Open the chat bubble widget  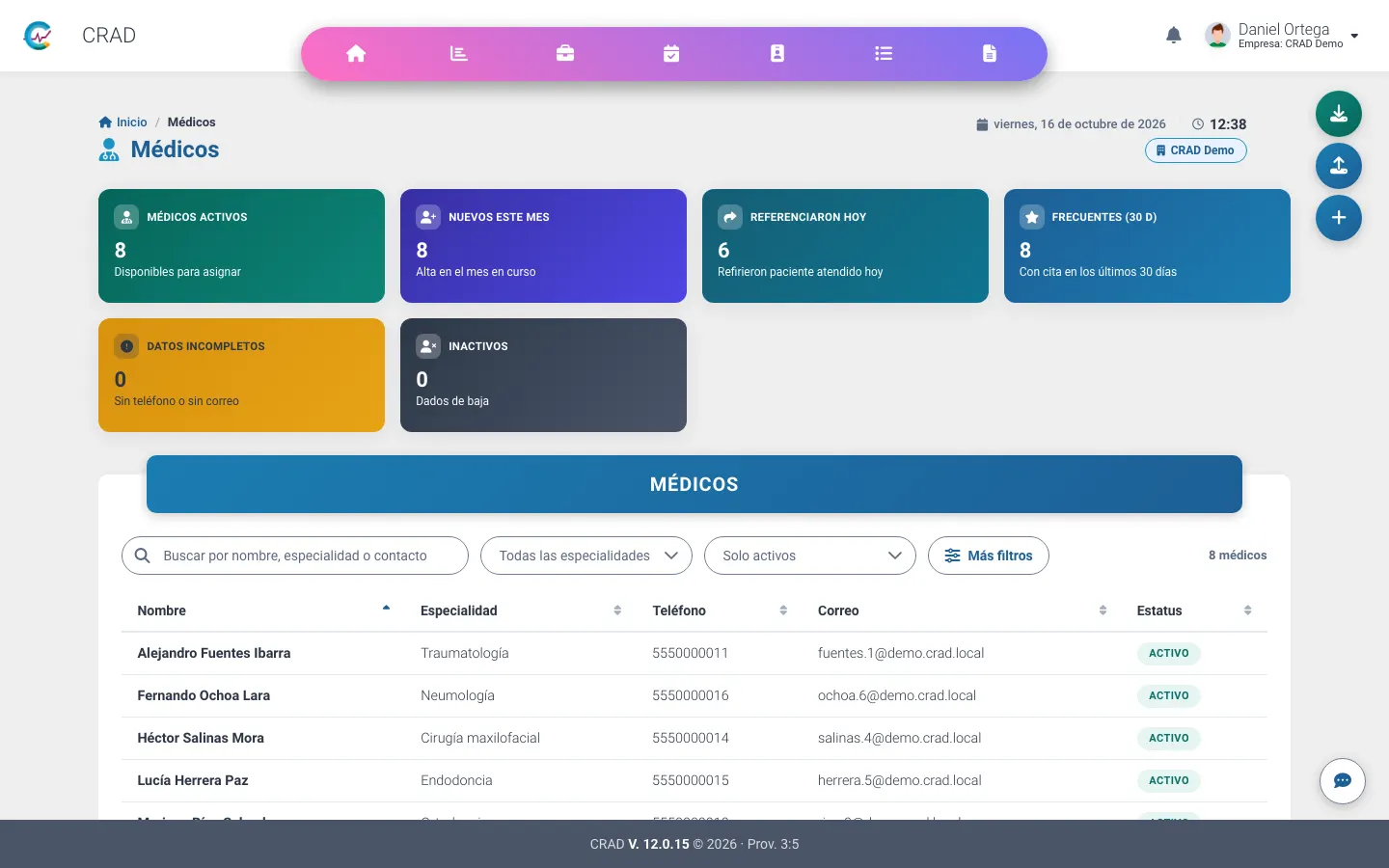point(1343,781)
